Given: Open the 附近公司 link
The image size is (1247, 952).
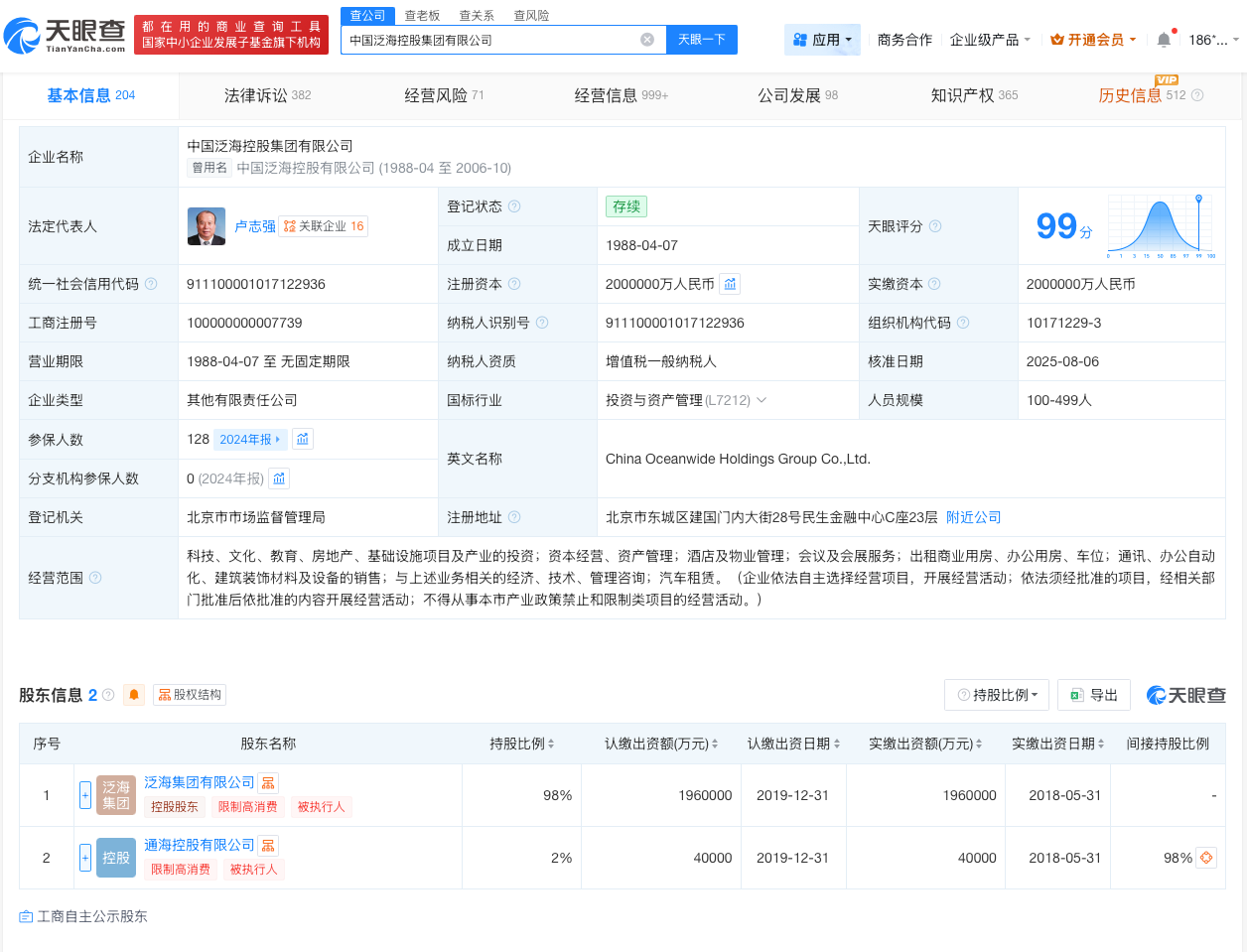Looking at the screenshot, I should [x=973, y=517].
